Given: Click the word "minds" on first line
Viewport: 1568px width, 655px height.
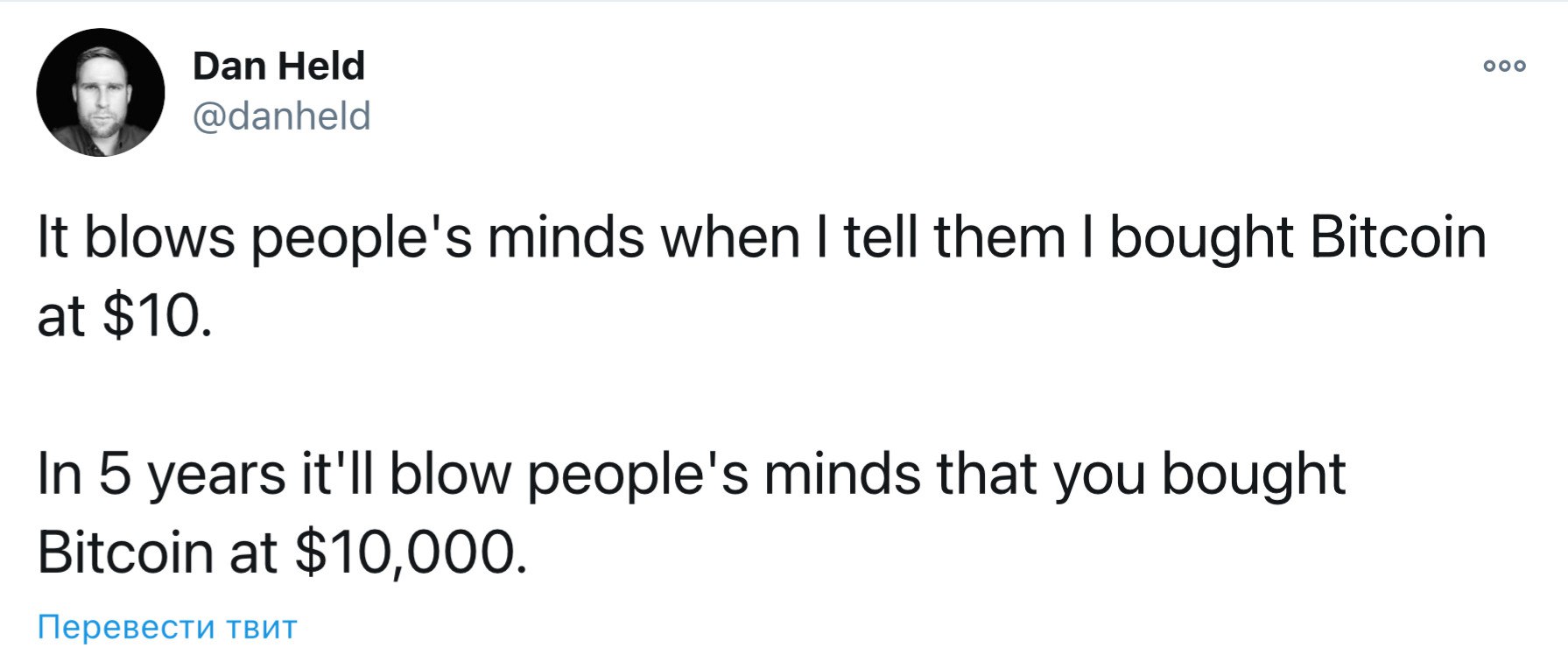Looking at the screenshot, I should [566, 237].
